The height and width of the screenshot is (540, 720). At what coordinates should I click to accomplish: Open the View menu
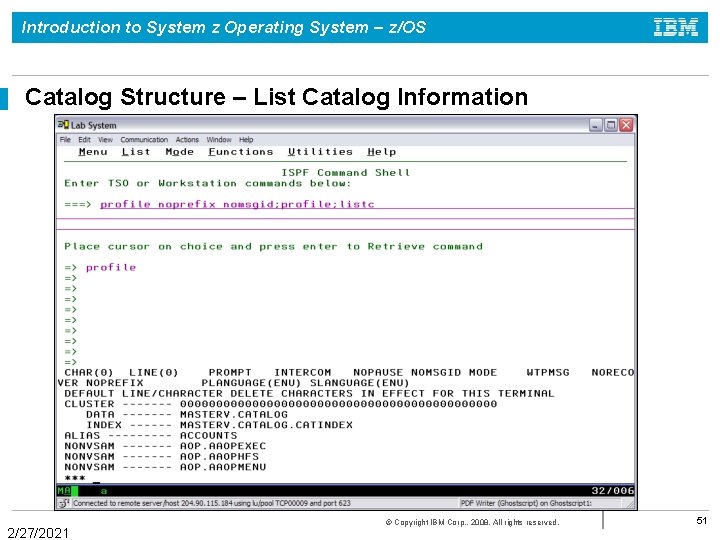[105, 140]
